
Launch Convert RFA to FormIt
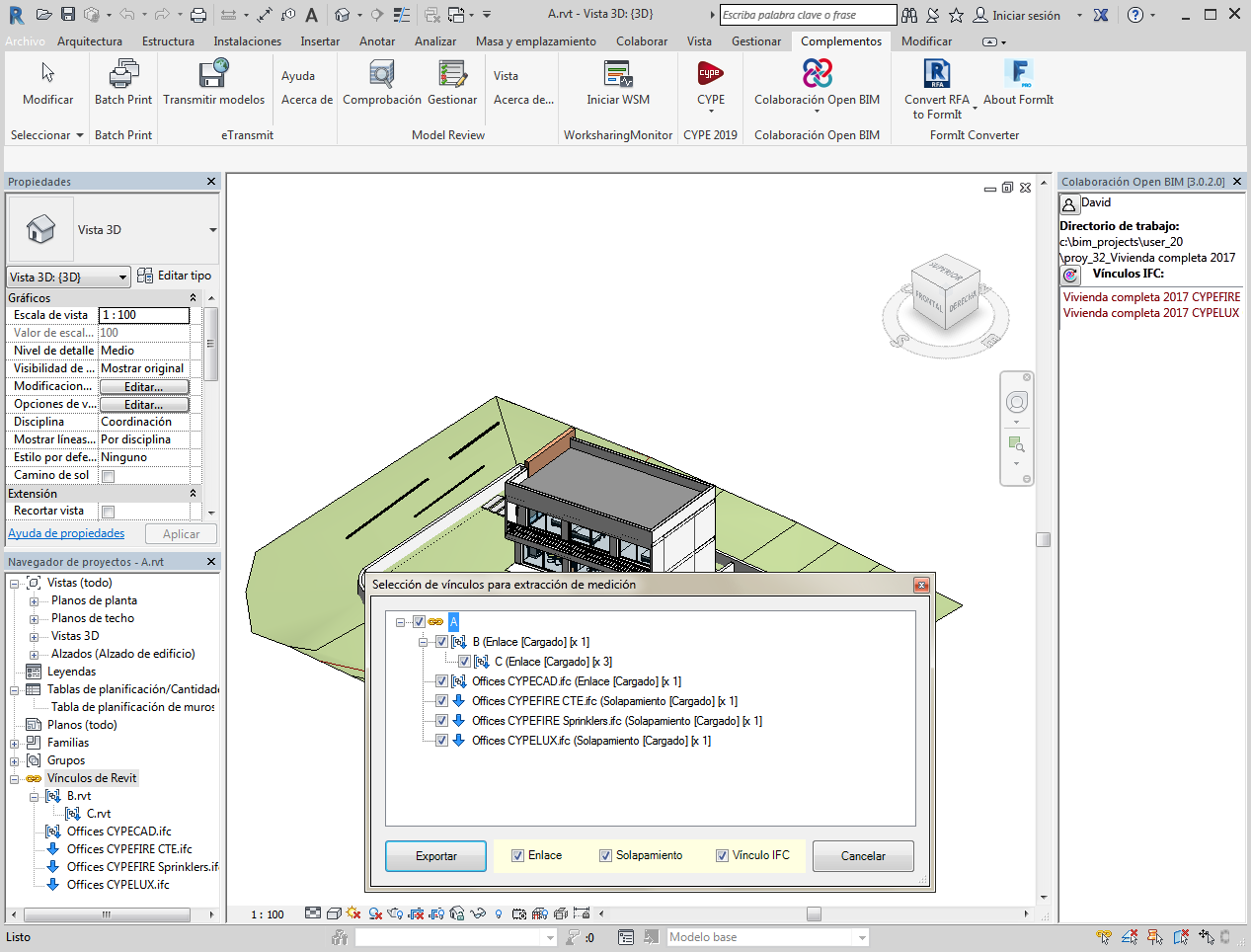click(x=937, y=89)
